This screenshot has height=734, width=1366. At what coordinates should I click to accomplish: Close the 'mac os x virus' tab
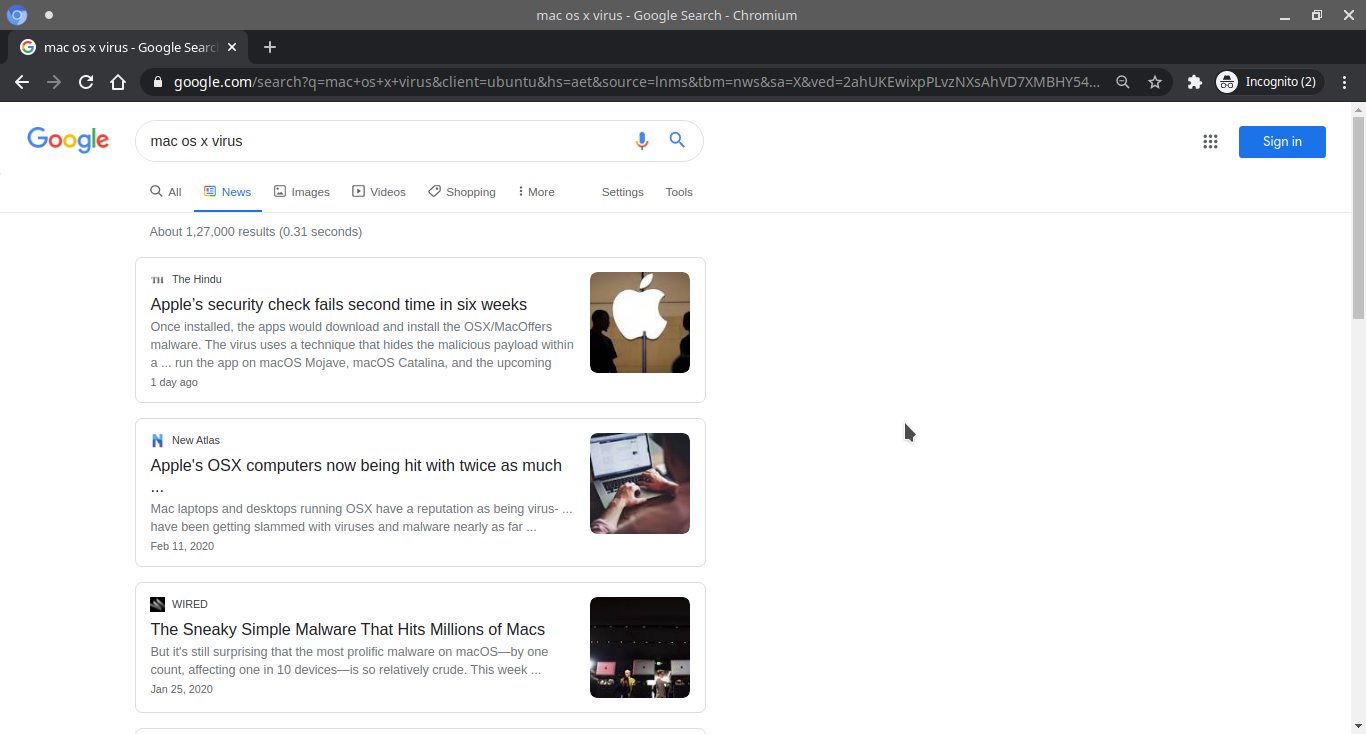[233, 47]
